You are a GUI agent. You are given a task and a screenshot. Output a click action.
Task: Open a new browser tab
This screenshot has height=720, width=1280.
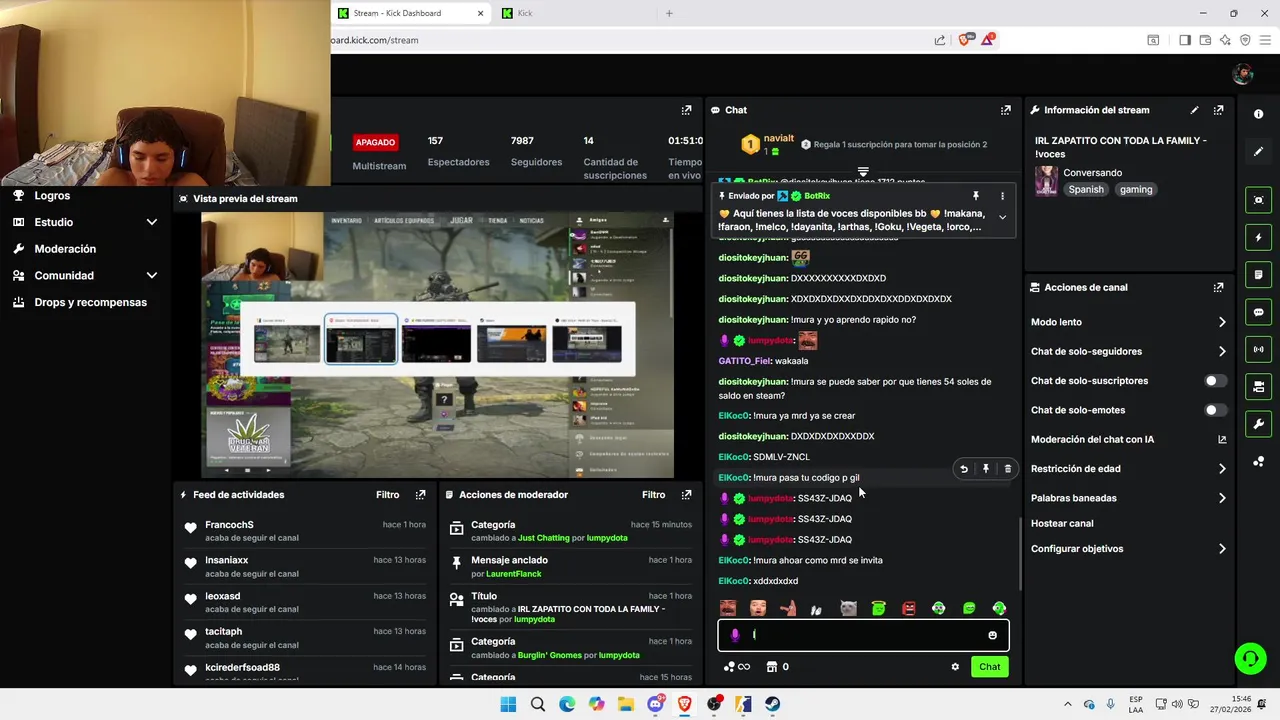(669, 13)
